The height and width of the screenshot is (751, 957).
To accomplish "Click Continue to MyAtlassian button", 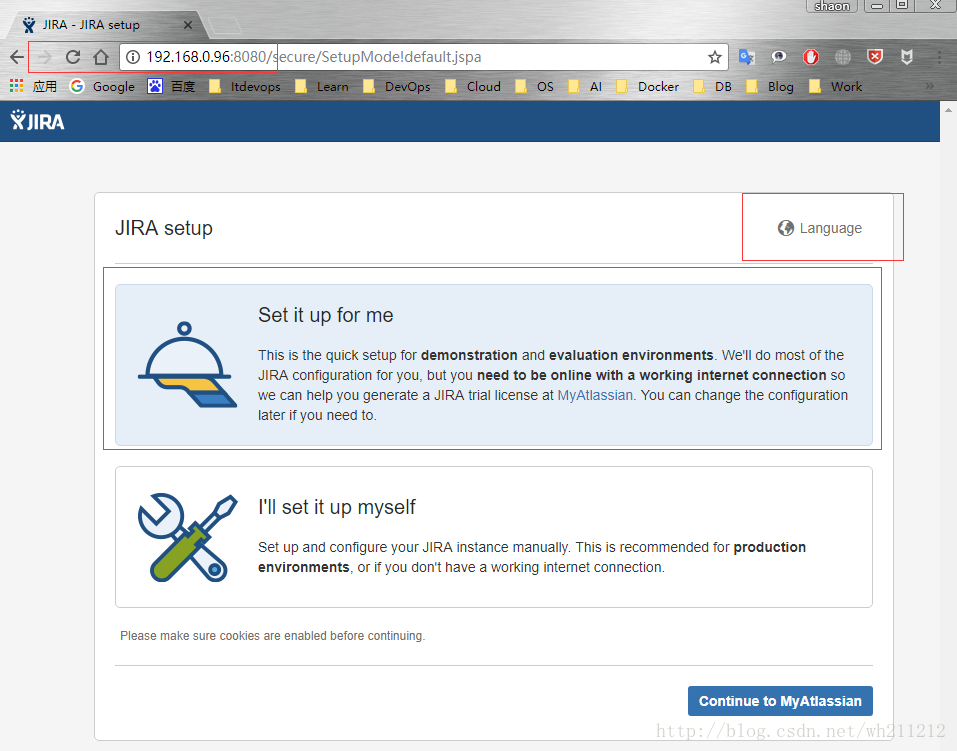I will click(780, 701).
